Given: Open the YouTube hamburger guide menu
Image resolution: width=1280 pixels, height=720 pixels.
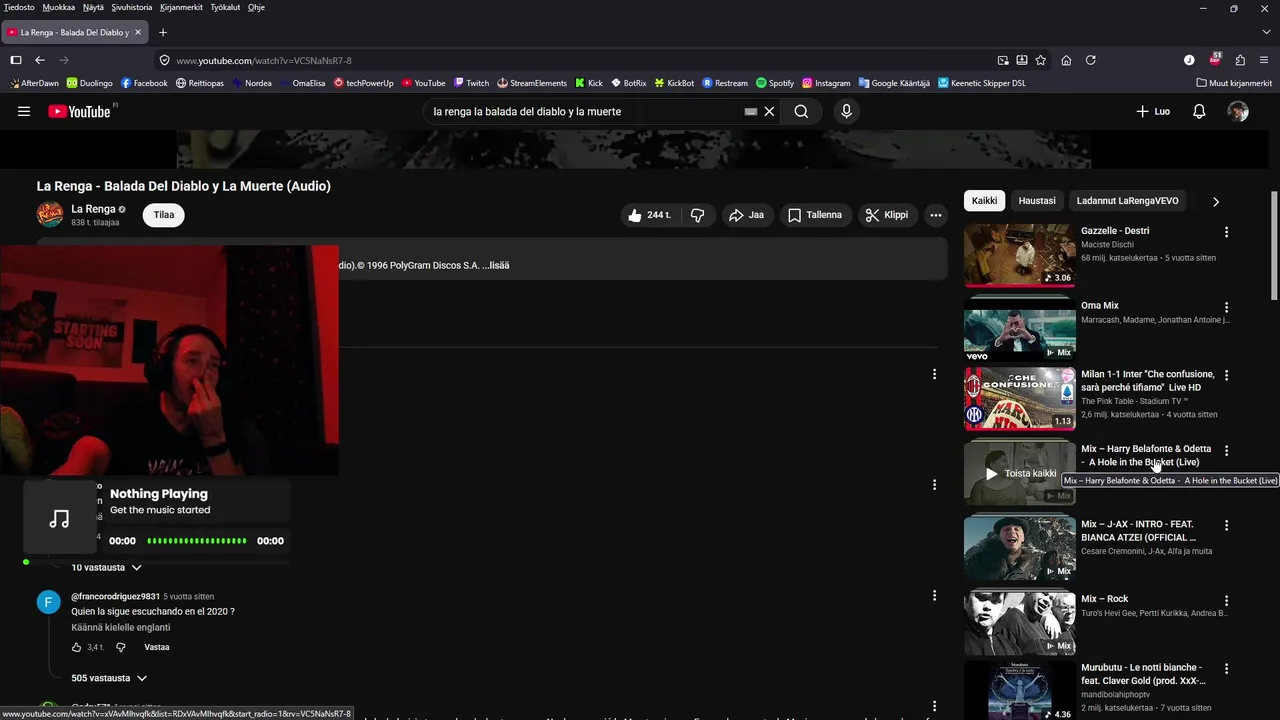Looking at the screenshot, I should [x=24, y=111].
